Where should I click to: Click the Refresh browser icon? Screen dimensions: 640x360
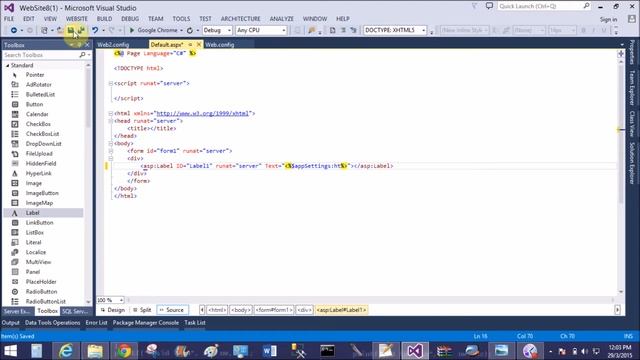[190, 30]
